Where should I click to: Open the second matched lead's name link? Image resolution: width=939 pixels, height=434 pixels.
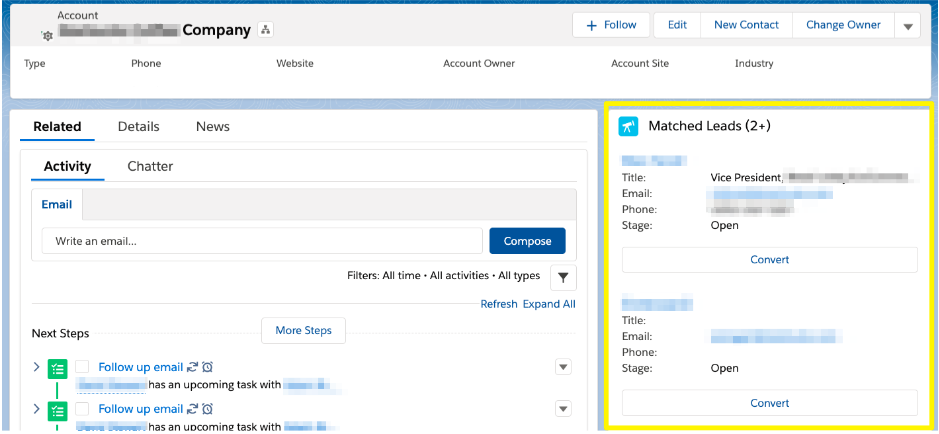pyautogui.click(x=657, y=304)
